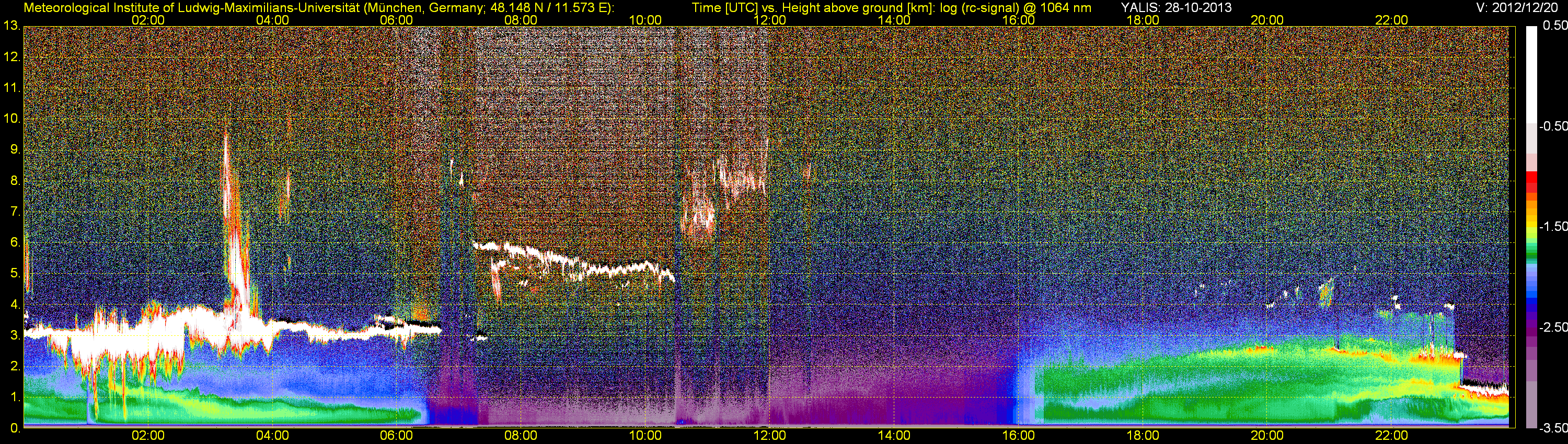
Task: Select 02:00 label on bottom time axis
Action: 148,436
